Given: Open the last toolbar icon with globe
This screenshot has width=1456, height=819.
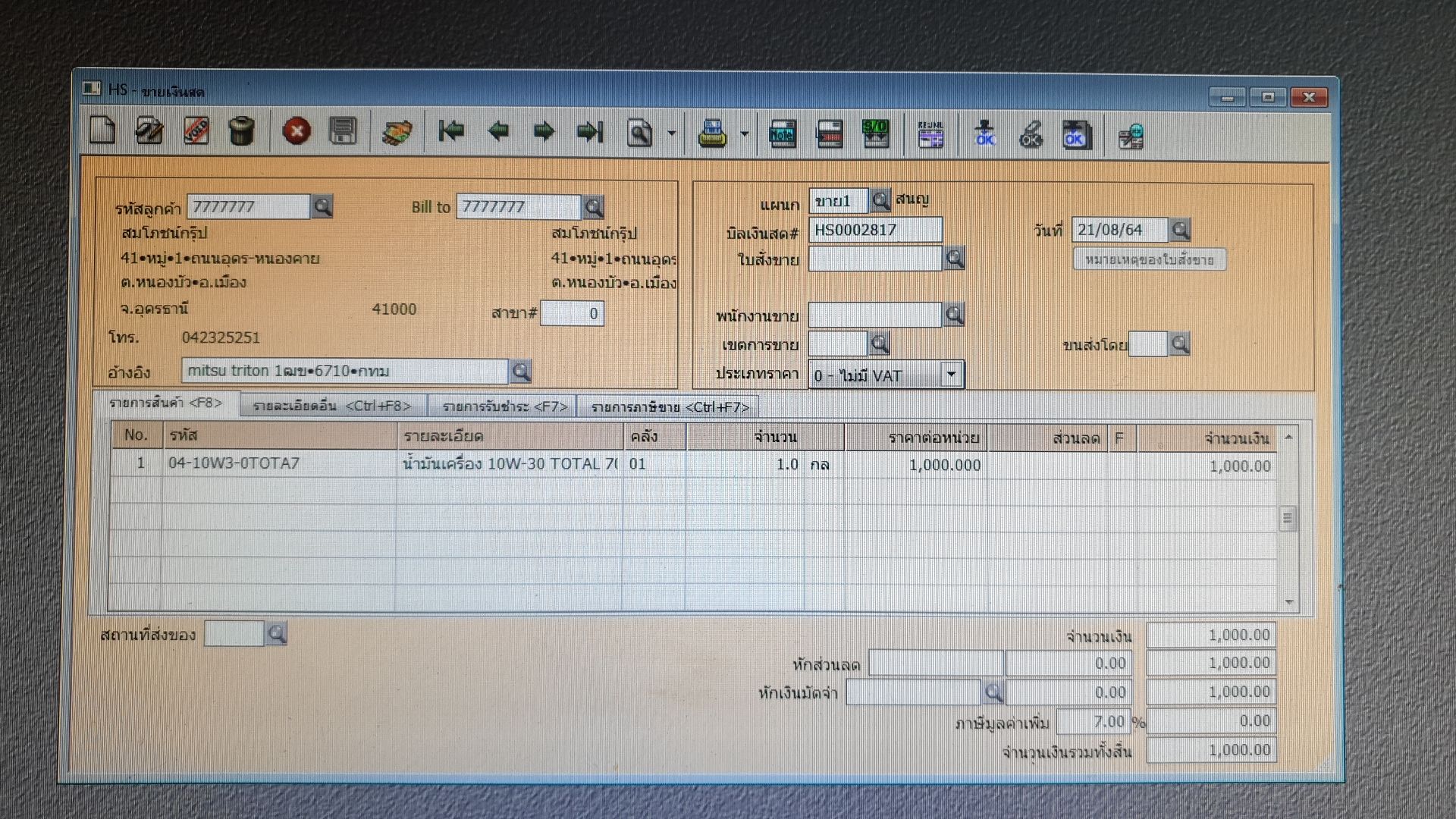Looking at the screenshot, I should tap(1131, 136).
